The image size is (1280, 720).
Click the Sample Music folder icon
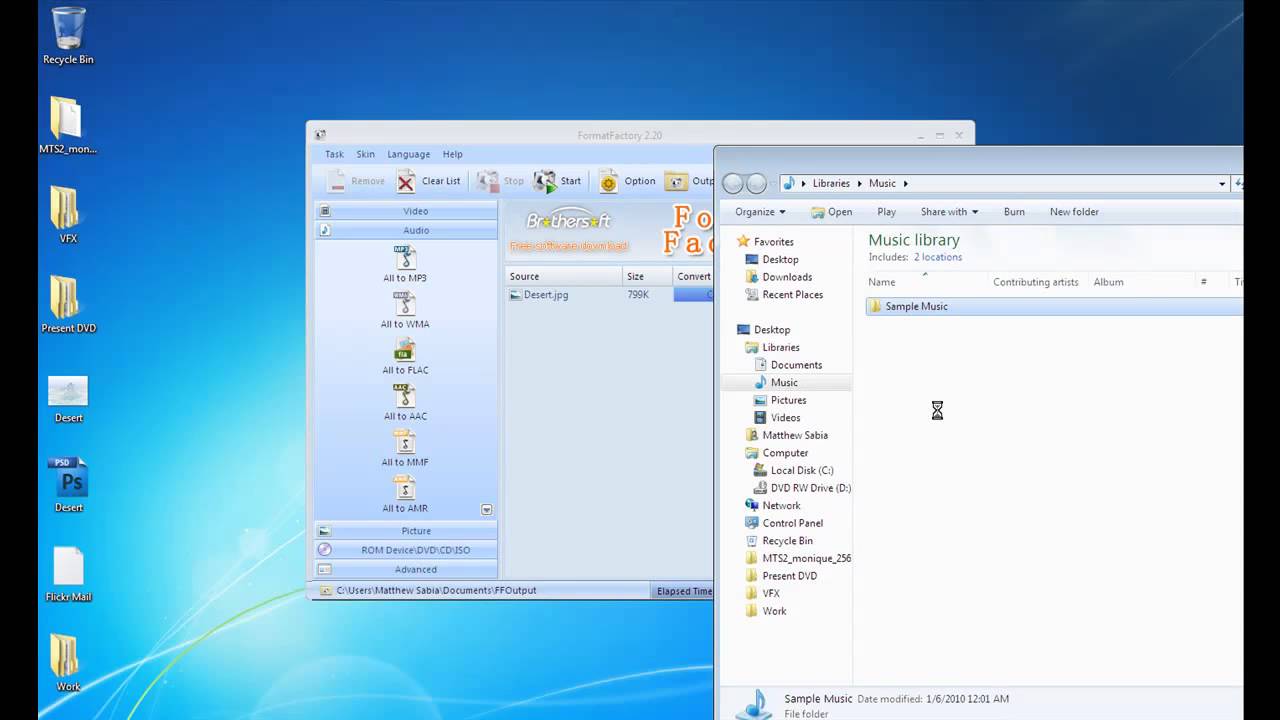click(876, 306)
